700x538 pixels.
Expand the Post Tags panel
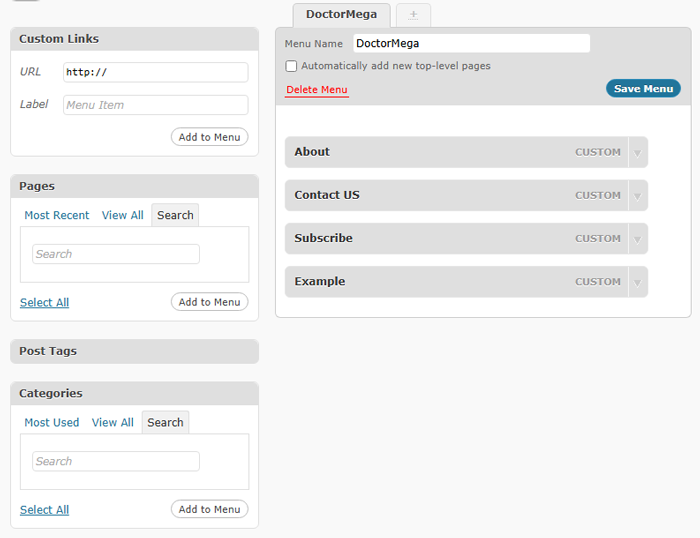[134, 351]
